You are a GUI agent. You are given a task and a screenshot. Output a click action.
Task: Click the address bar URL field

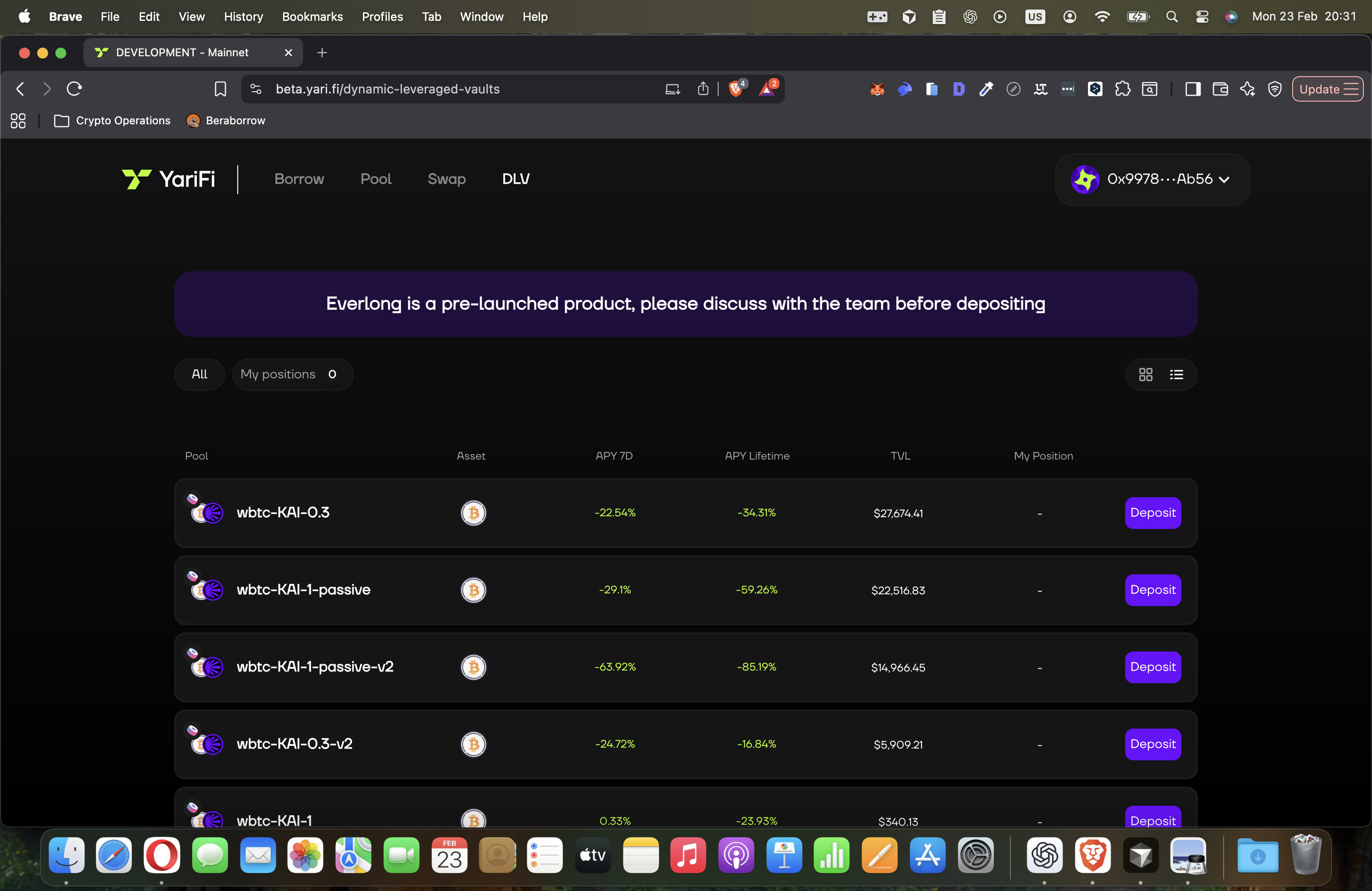pos(387,89)
